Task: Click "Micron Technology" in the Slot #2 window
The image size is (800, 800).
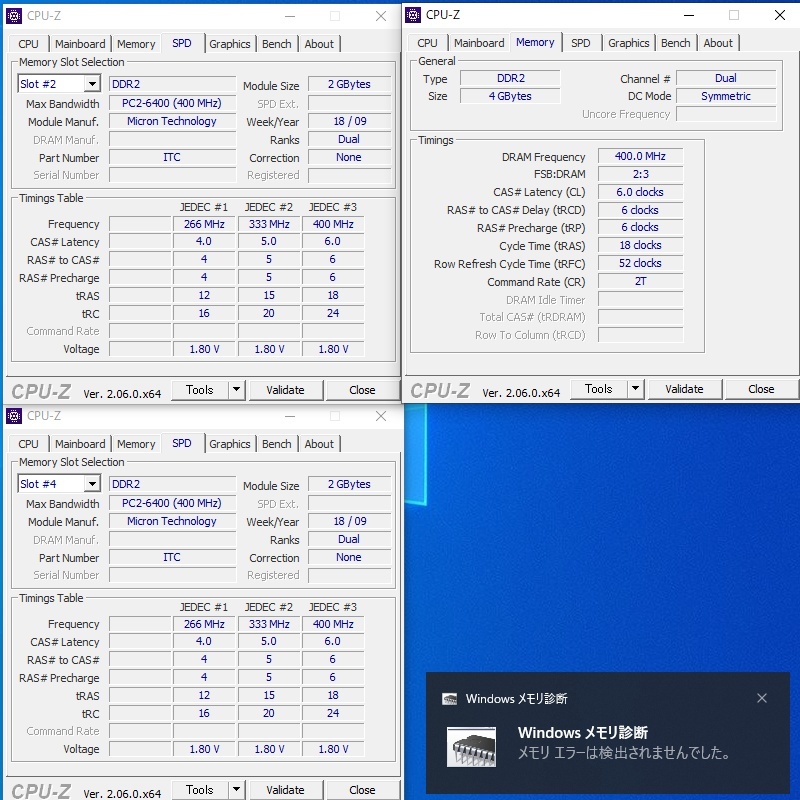Action: (x=172, y=121)
